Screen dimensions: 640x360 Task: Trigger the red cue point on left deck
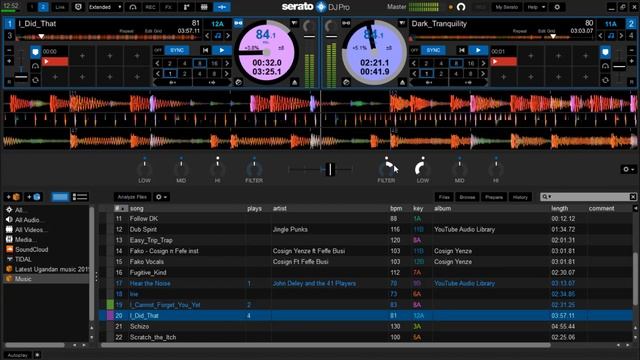(x=55, y=62)
